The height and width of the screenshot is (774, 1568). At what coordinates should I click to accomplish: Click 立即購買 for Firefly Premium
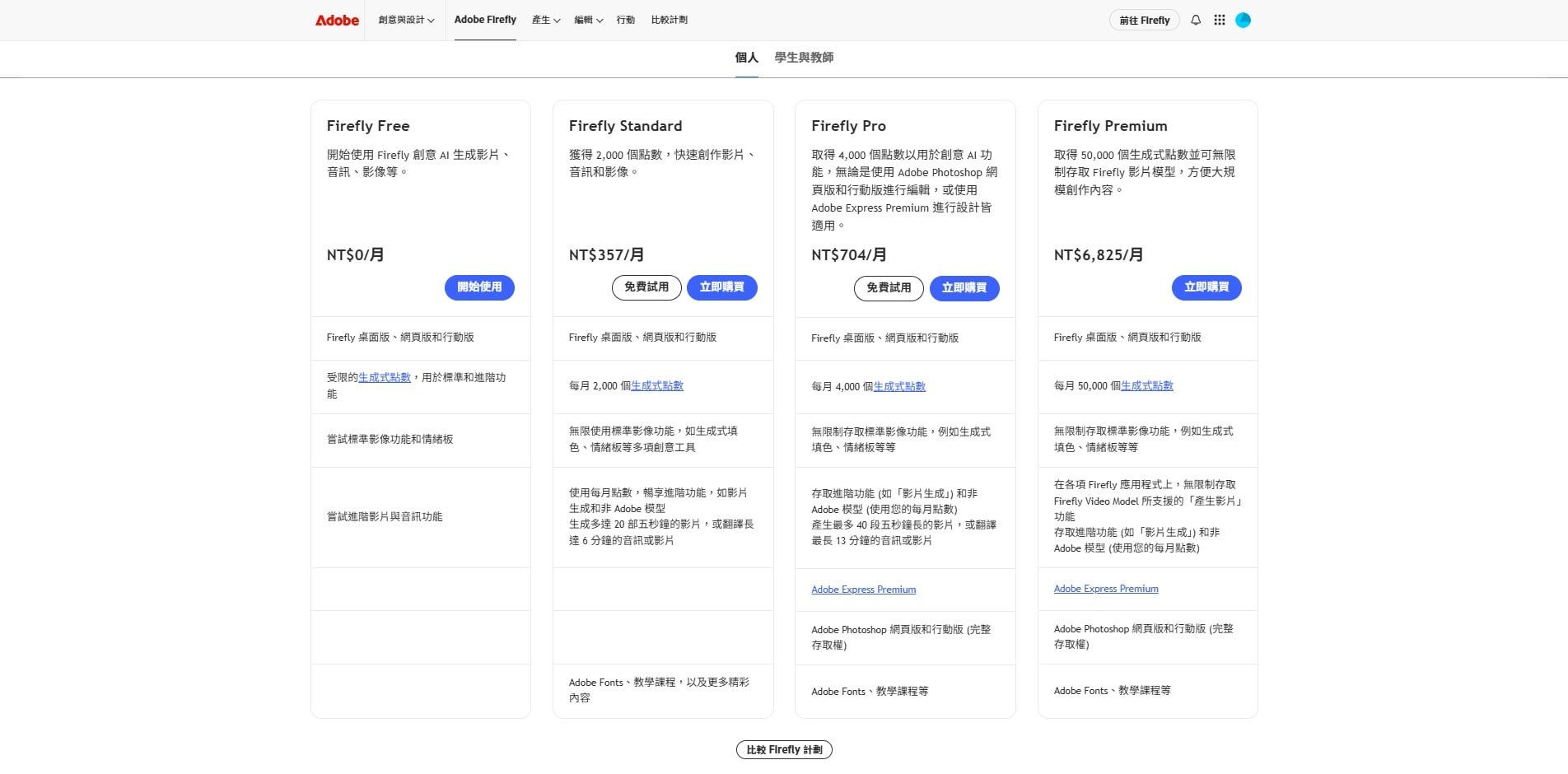pos(1206,287)
